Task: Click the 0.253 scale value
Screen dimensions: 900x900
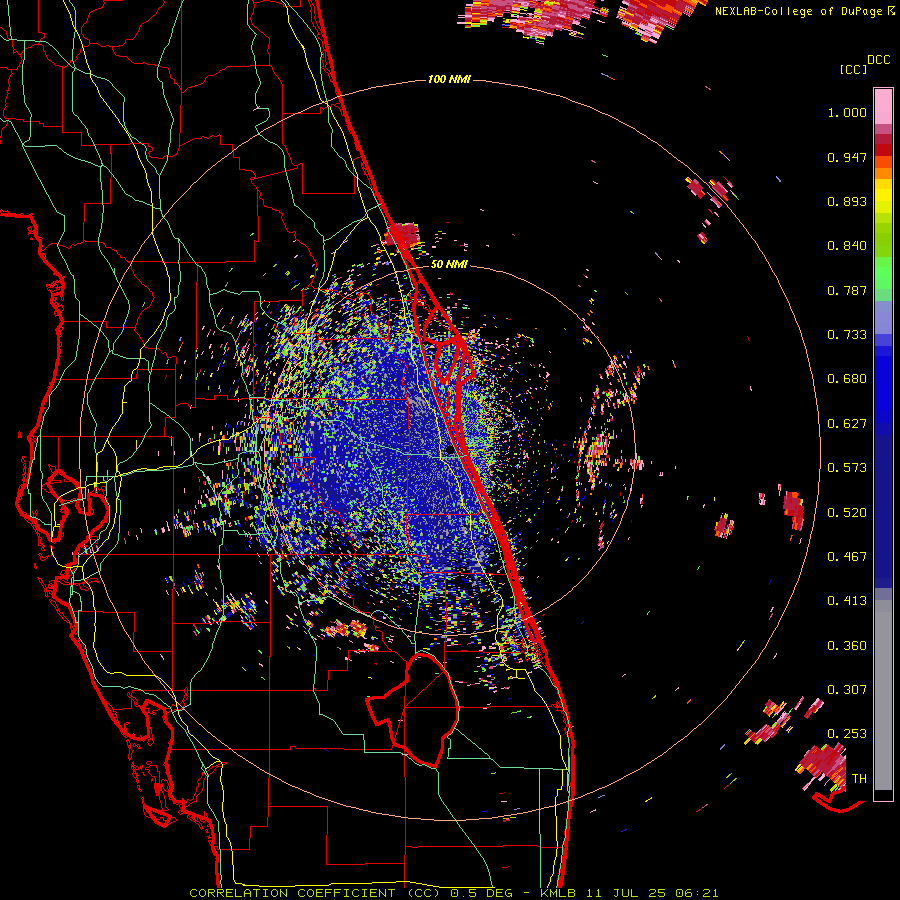Action: tap(847, 734)
